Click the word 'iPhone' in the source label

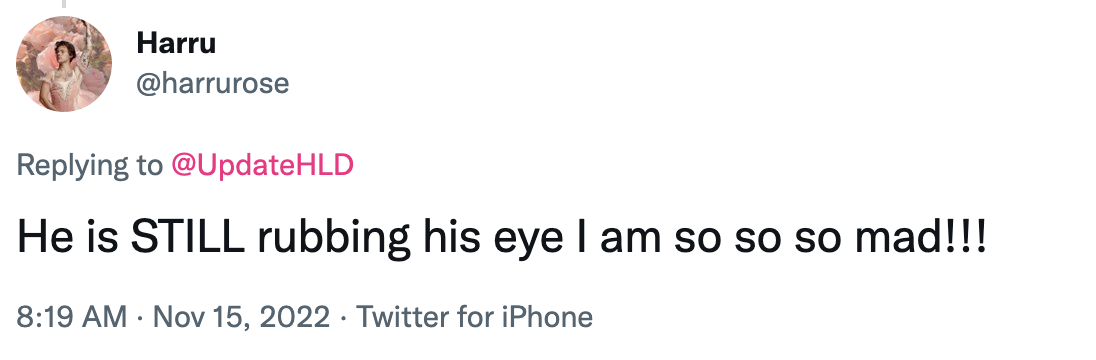coord(547,317)
